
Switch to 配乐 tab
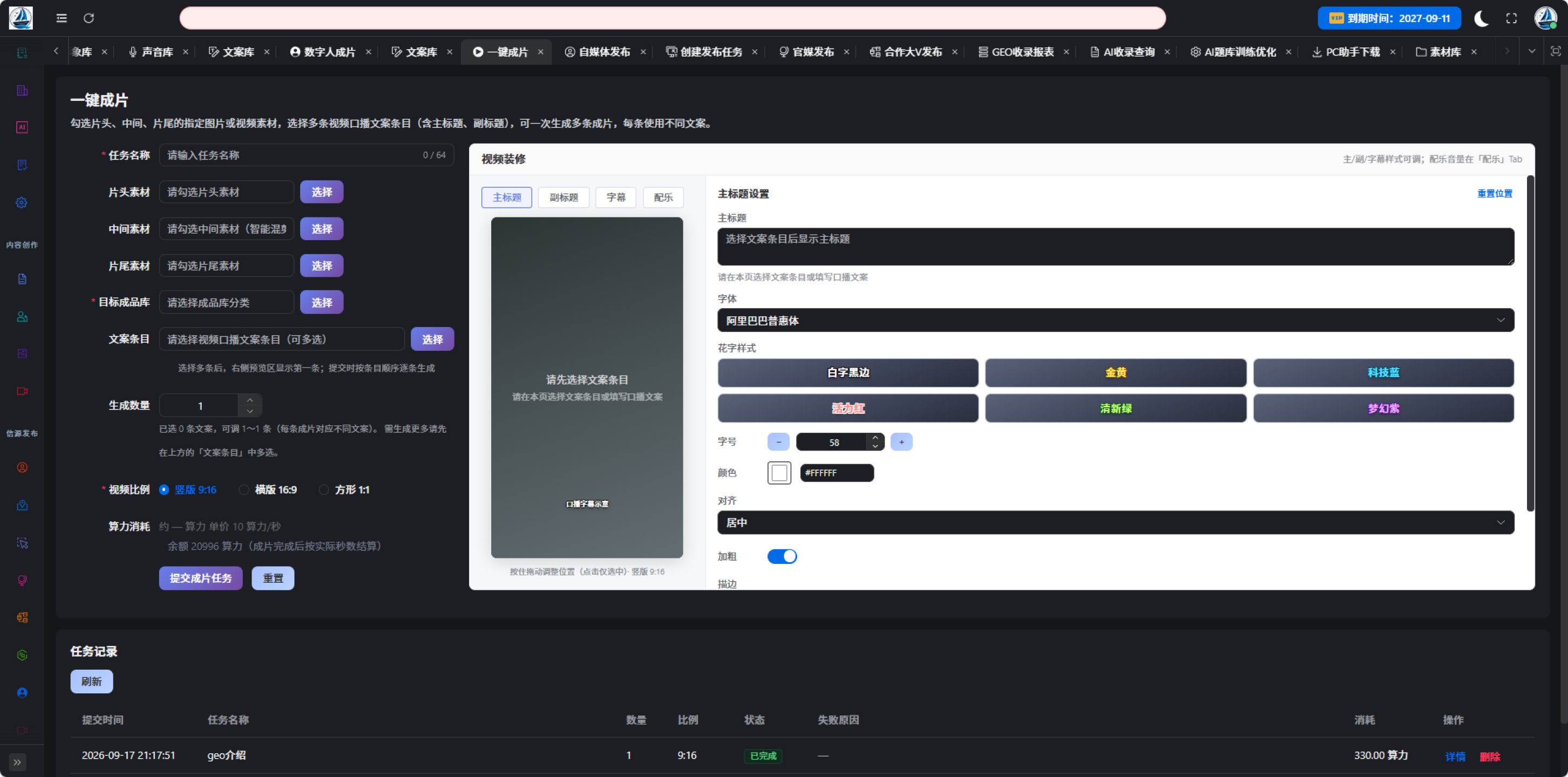tap(663, 197)
